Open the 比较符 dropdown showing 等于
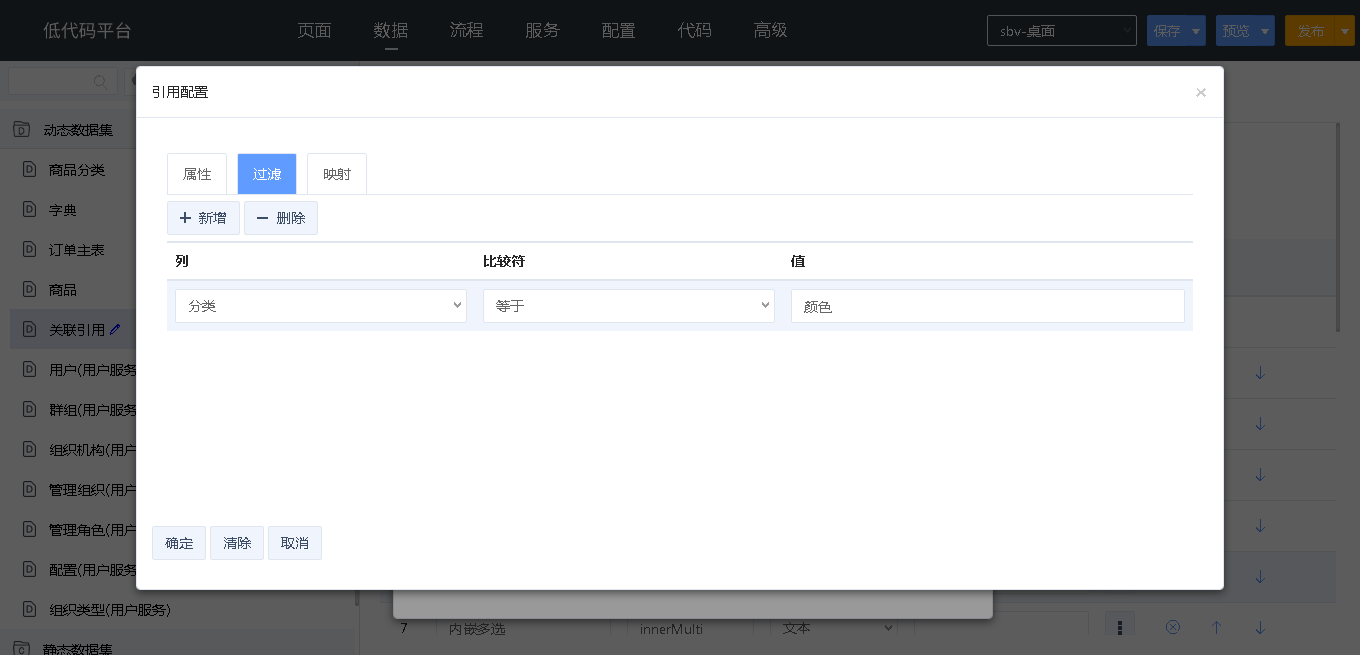Screen dimensions: 1360x655 [628, 306]
